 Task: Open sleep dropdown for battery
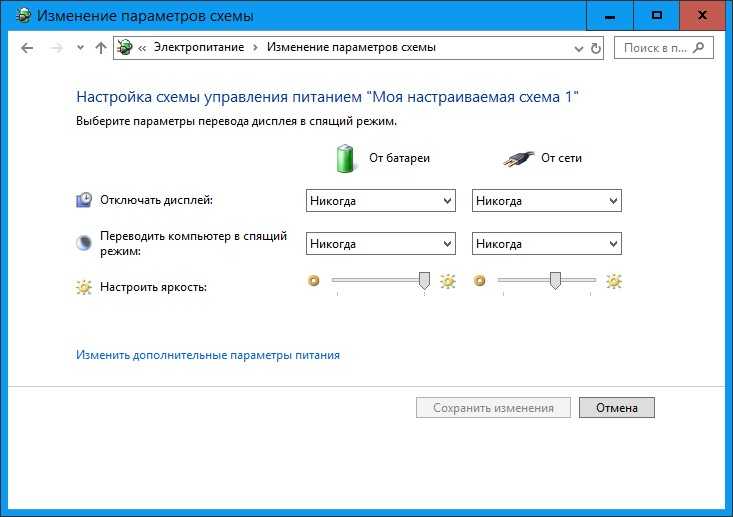[381, 244]
